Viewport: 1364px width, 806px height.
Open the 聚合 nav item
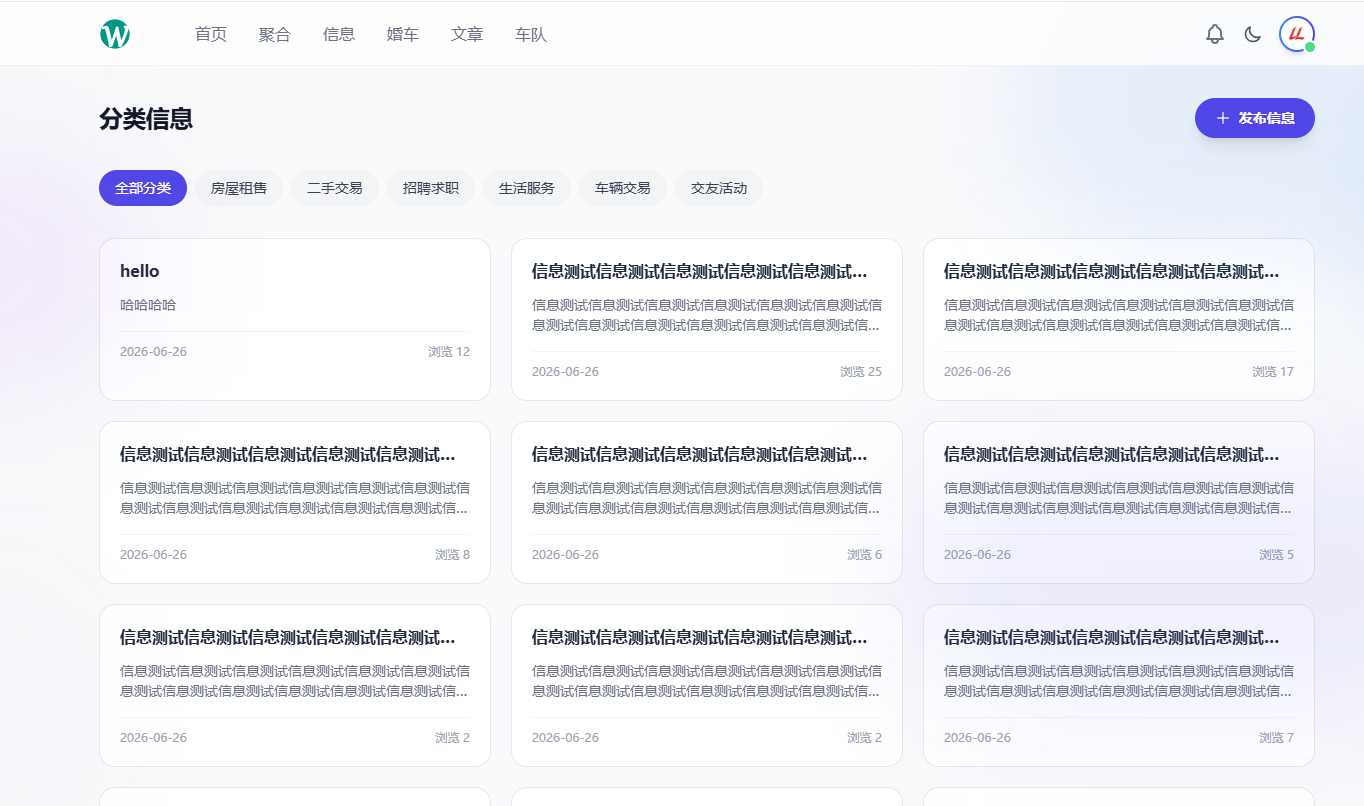(x=275, y=34)
